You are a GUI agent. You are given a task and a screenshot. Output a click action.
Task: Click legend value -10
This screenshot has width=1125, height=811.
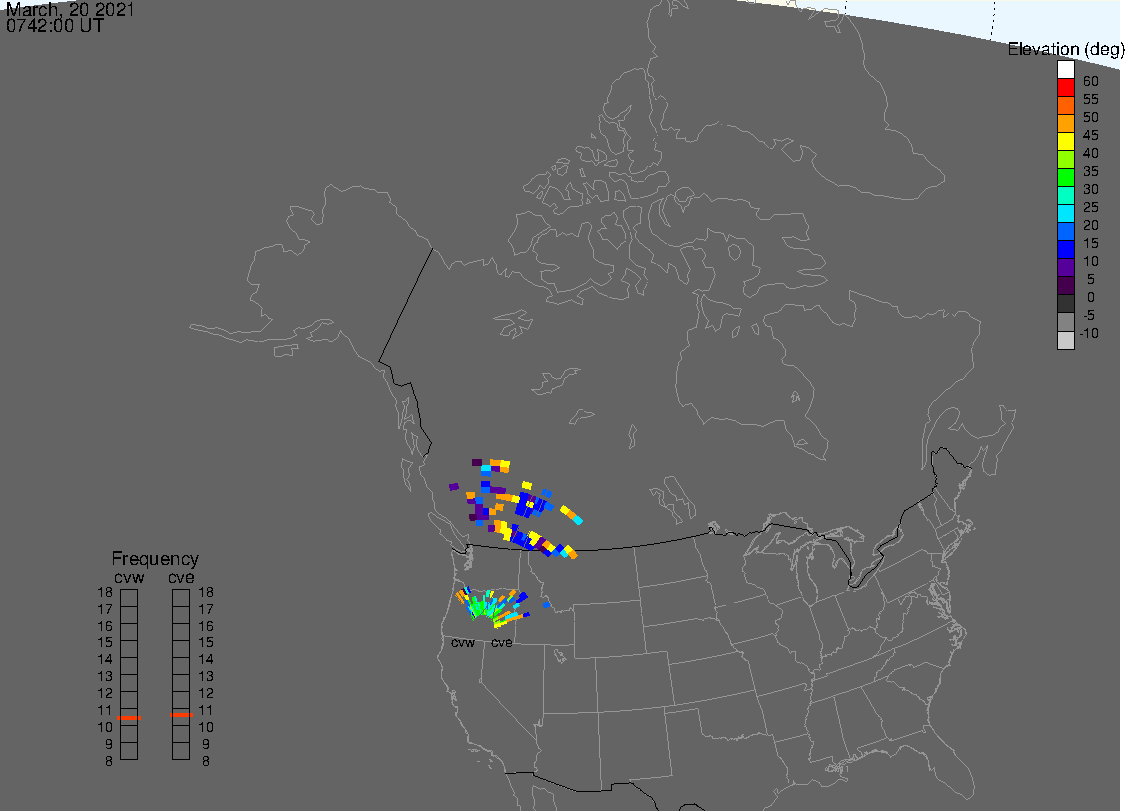1089,333
